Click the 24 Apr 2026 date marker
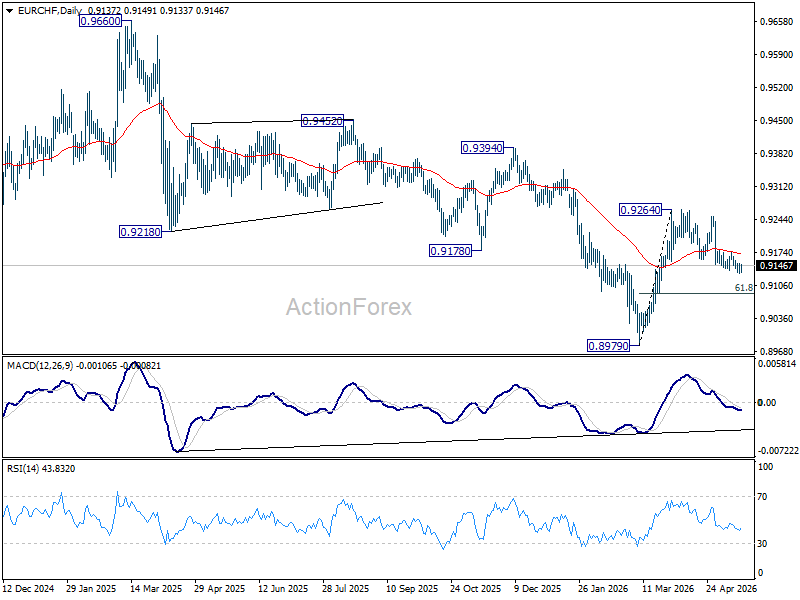800x600 pixels. tap(731, 589)
